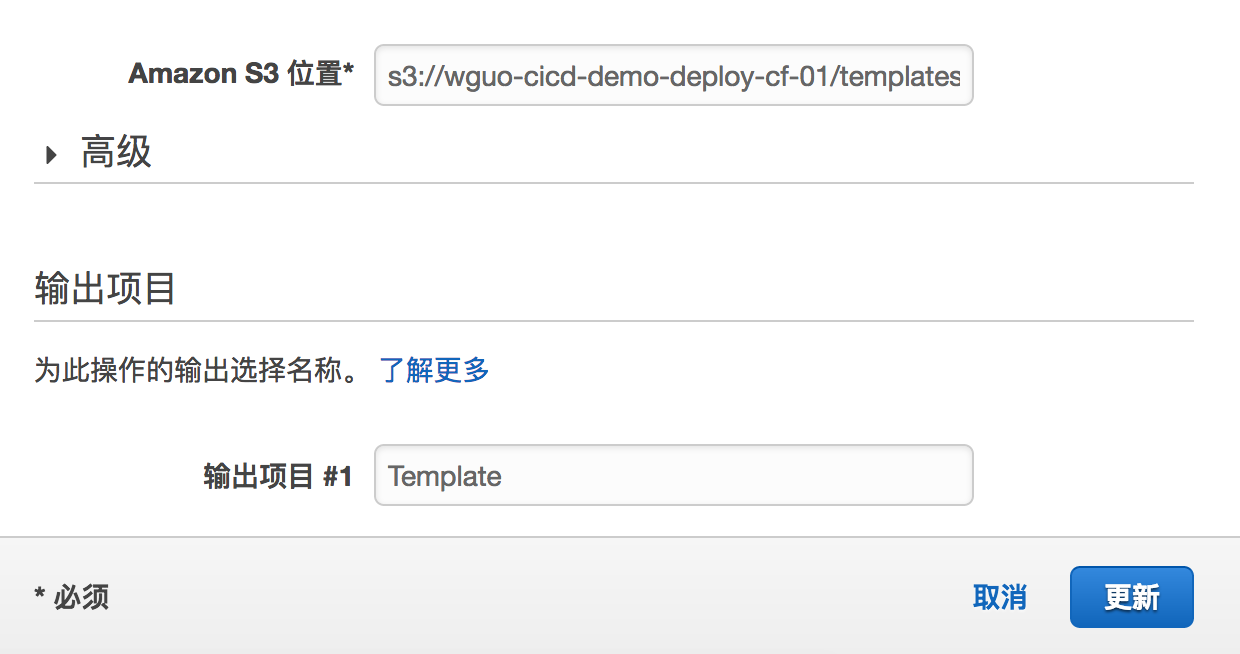Place cursor at s3:// prefix in path
1240x654 pixels.
pyautogui.click(x=408, y=77)
